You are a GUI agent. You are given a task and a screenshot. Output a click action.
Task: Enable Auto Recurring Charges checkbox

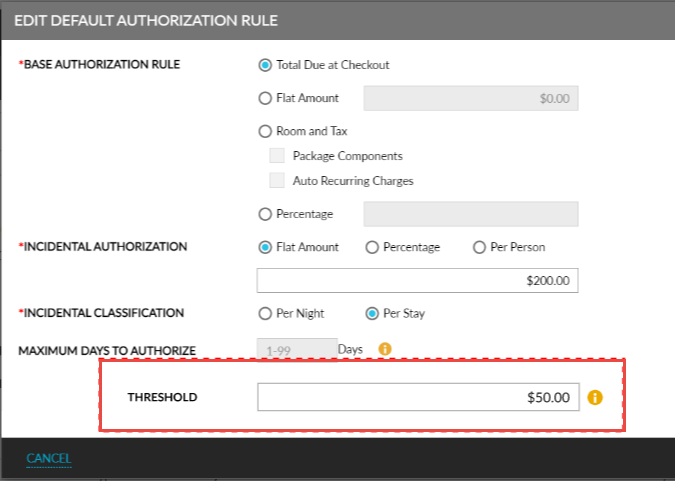point(277,181)
